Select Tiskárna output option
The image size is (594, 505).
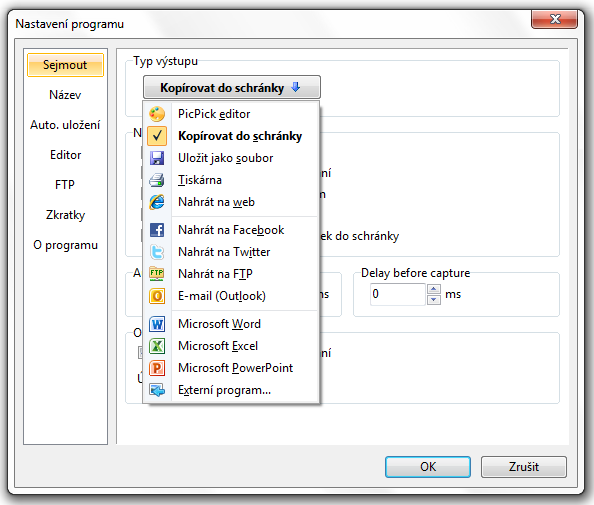(x=231, y=180)
